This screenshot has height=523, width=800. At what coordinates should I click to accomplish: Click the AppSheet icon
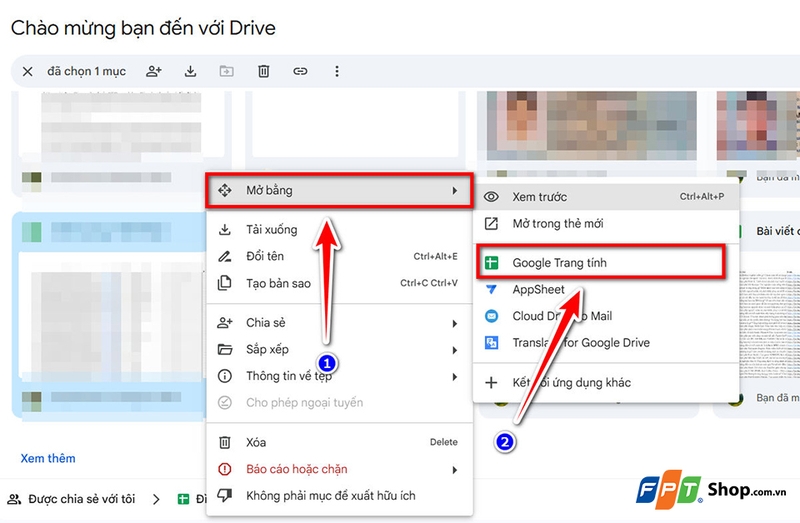coord(491,289)
